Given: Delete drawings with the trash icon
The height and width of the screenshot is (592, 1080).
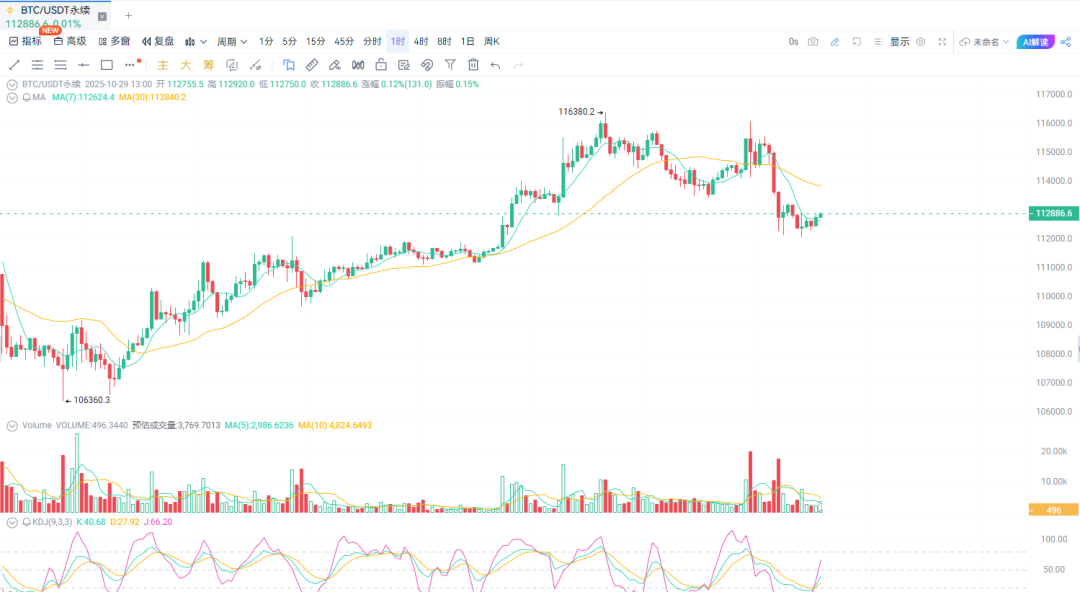Looking at the screenshot, I should click(x=473, y=65).
